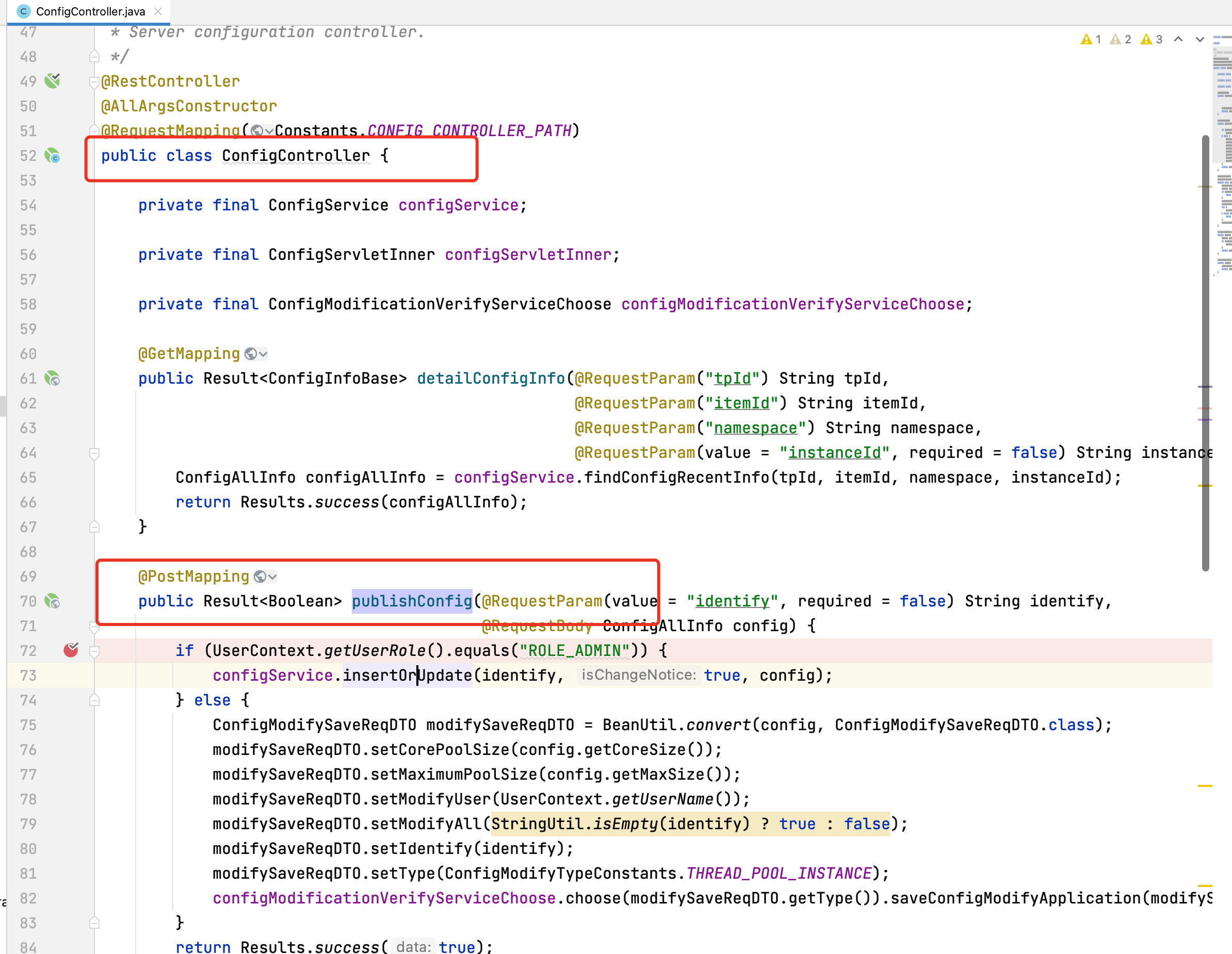The width and height of the screenshot is (1232, 954).
Task: Toggle the breakpoint on line 72
Action: 71,650
